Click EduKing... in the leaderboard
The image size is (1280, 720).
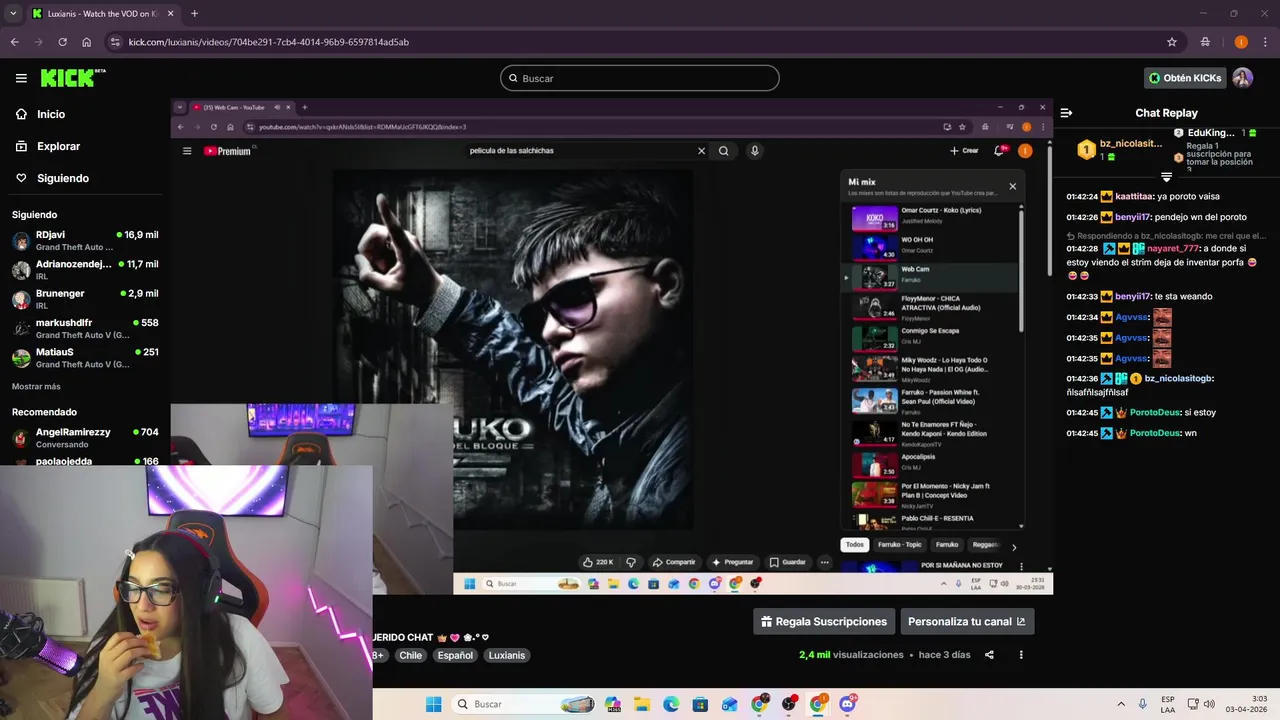click(x=1212, y=132)
